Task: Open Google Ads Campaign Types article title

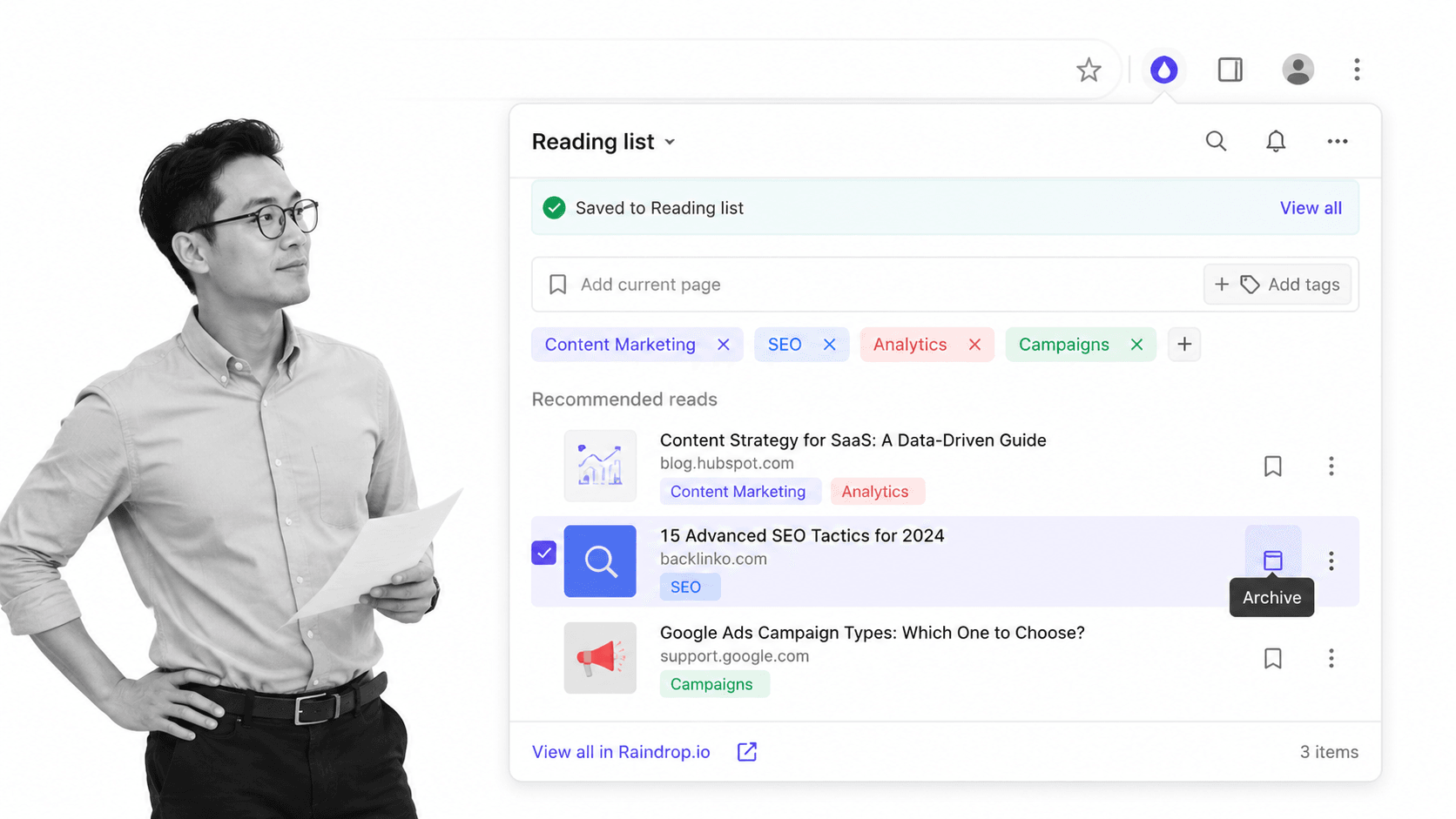Action: point(873,633)
